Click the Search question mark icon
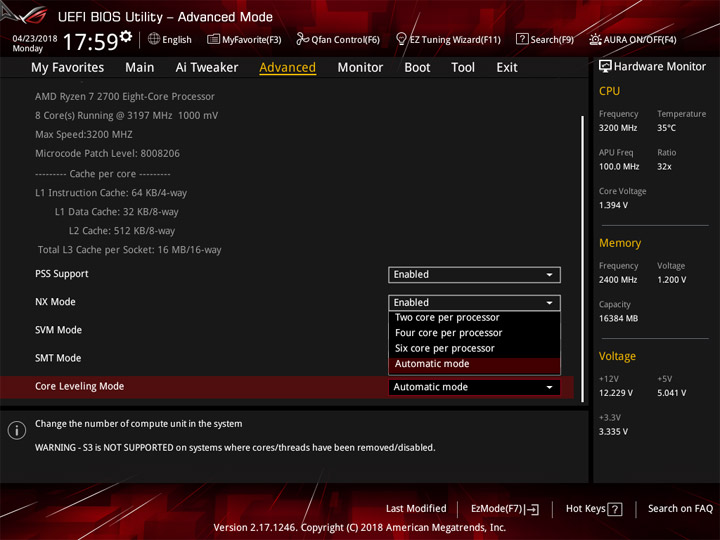Screen dimensions: 720x540 pos(522,39)
